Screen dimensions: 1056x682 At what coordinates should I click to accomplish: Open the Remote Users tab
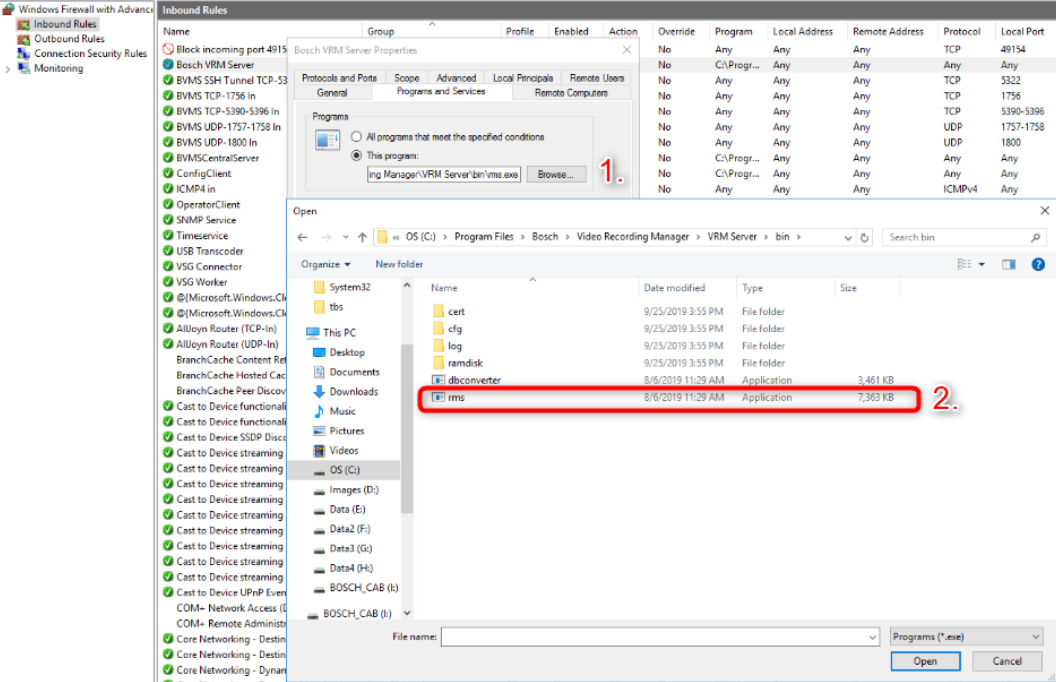[597, 78]
